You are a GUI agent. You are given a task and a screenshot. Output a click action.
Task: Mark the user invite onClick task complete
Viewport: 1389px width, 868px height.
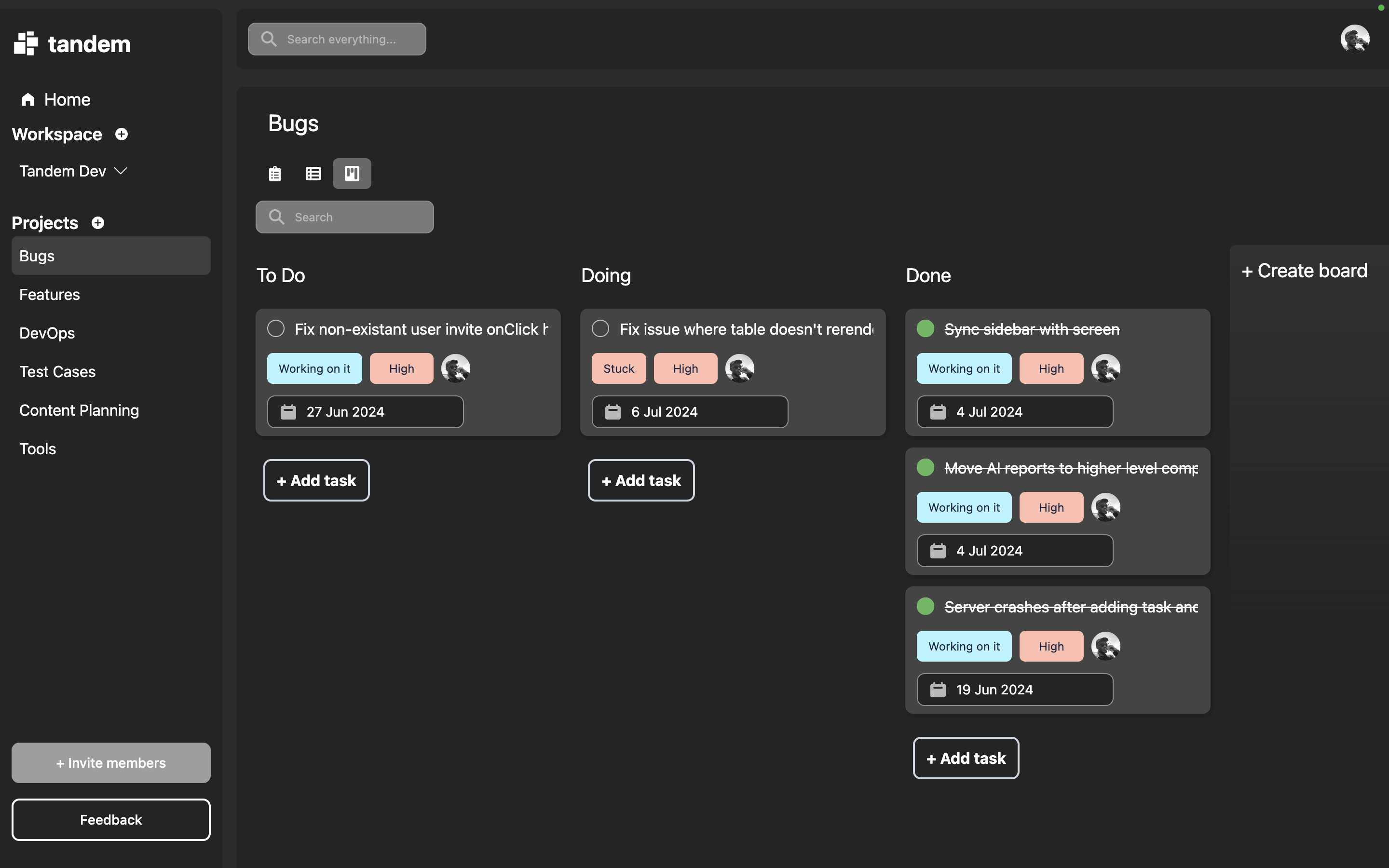[276, 329]
